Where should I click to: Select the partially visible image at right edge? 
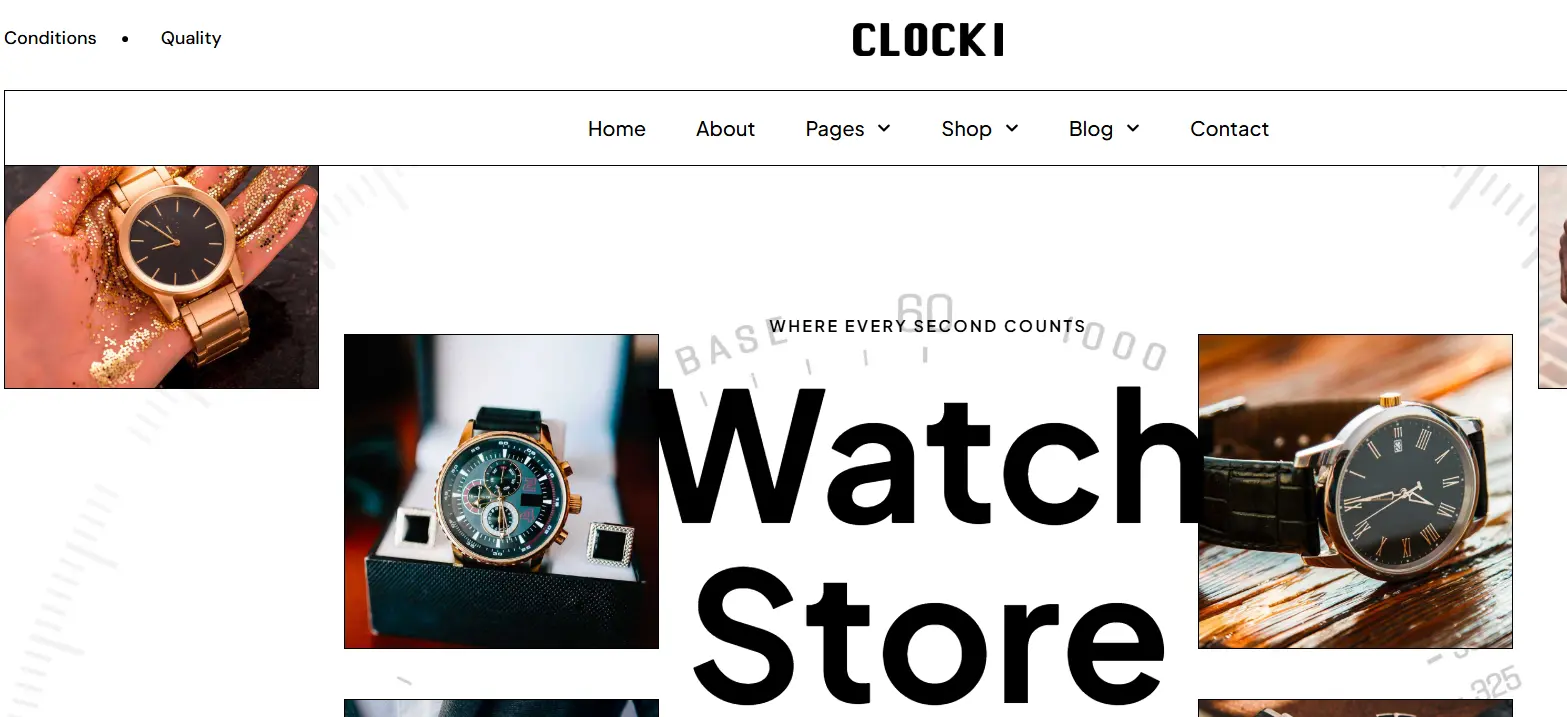(1552, 277)
